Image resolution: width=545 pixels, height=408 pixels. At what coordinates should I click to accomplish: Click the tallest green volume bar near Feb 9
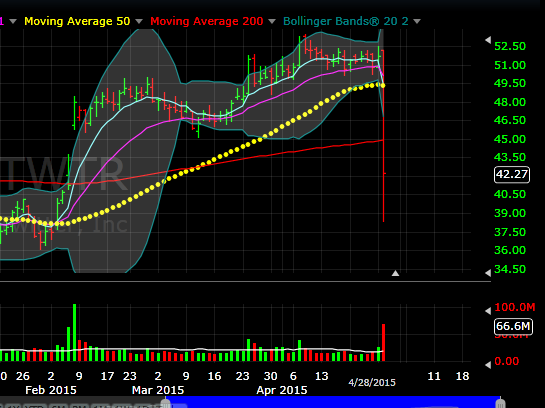coord(74,333)
